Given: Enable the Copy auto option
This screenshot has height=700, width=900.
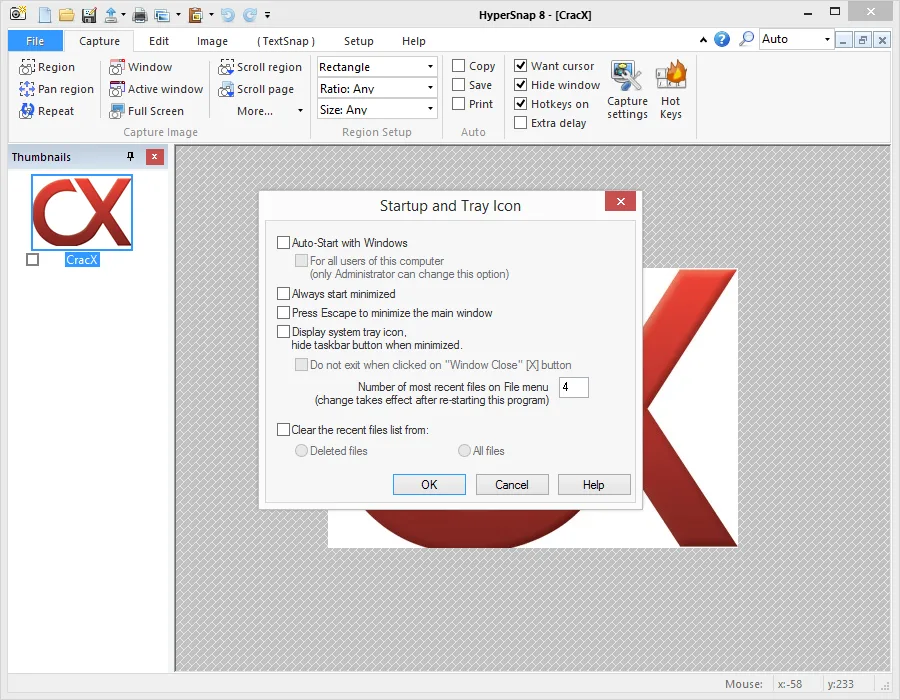Looking at the screenshot, I should 458,66.
